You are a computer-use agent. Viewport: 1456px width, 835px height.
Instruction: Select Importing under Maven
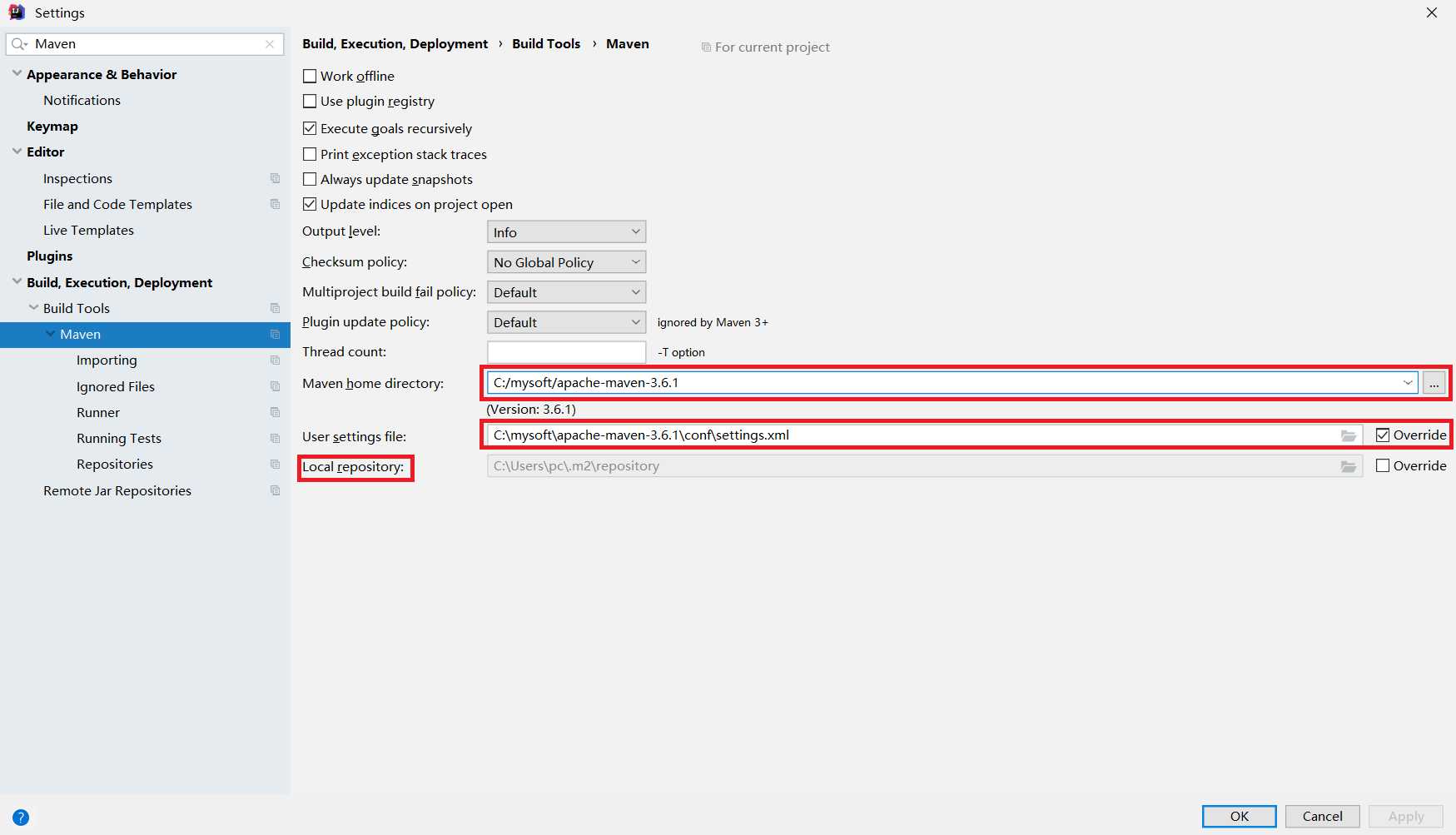click(x=107, y=360)
